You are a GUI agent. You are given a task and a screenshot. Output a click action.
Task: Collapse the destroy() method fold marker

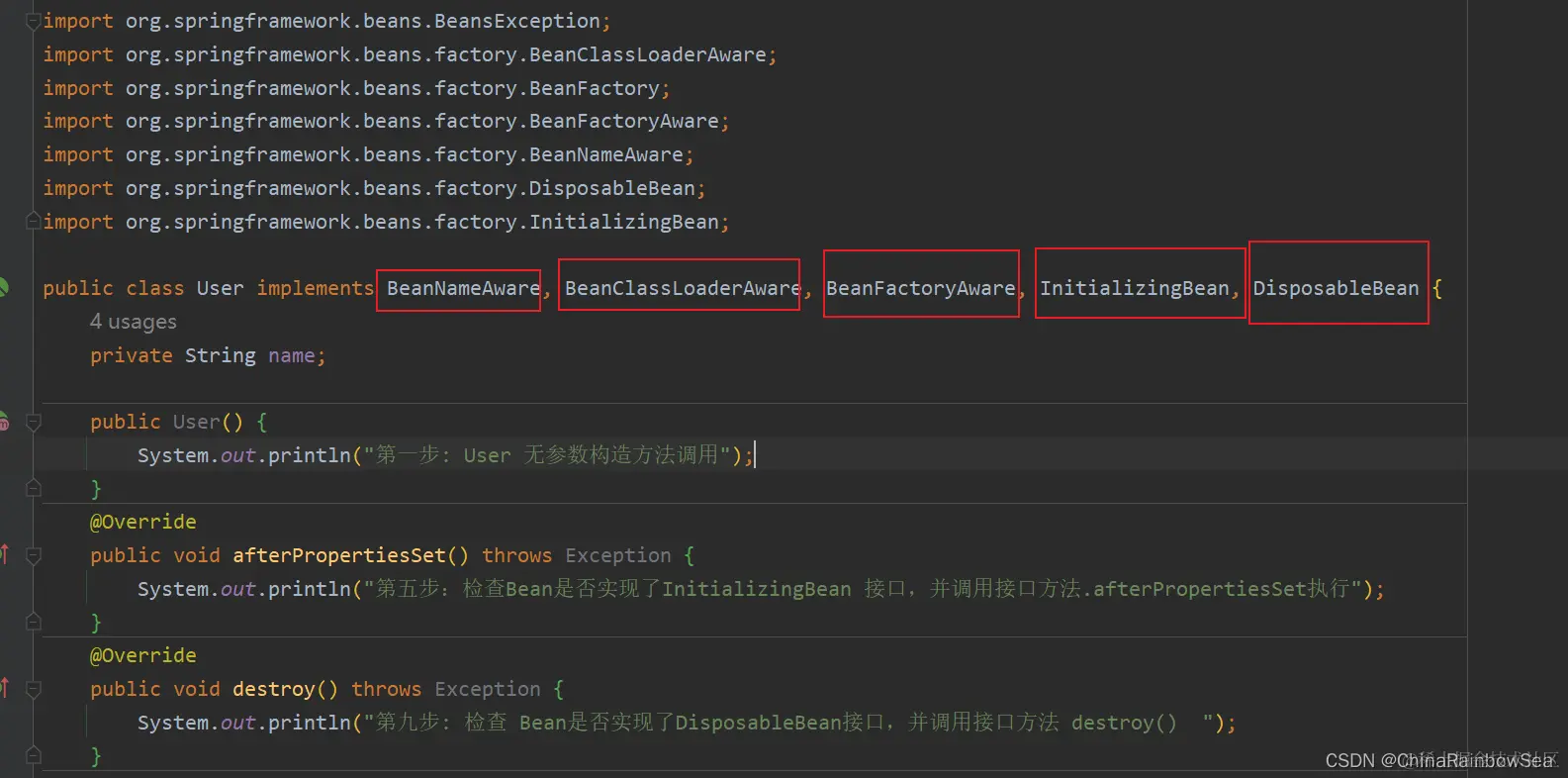click(x=33, y=689)
